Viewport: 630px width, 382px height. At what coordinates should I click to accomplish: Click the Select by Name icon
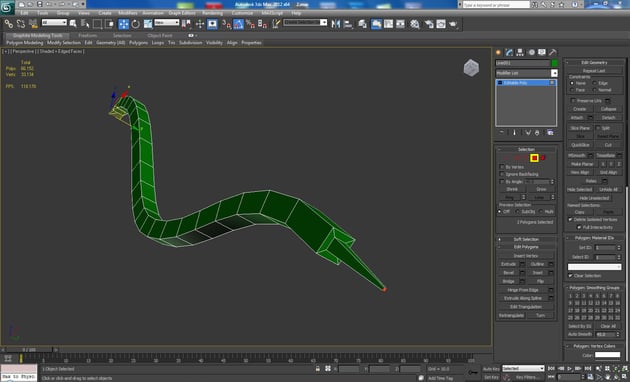point(85,24)
